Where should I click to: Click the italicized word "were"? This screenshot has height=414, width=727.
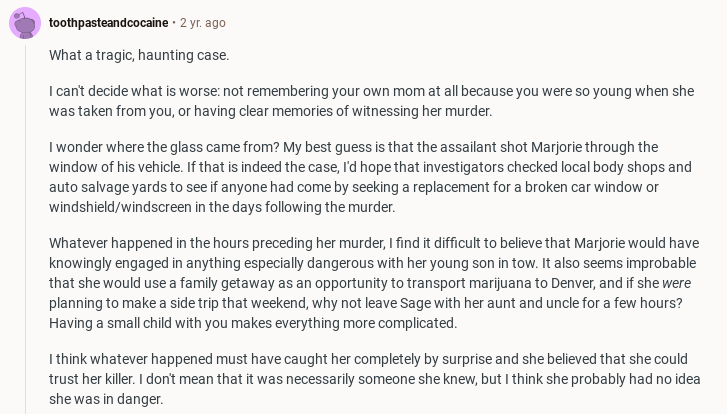click(676, 283)
